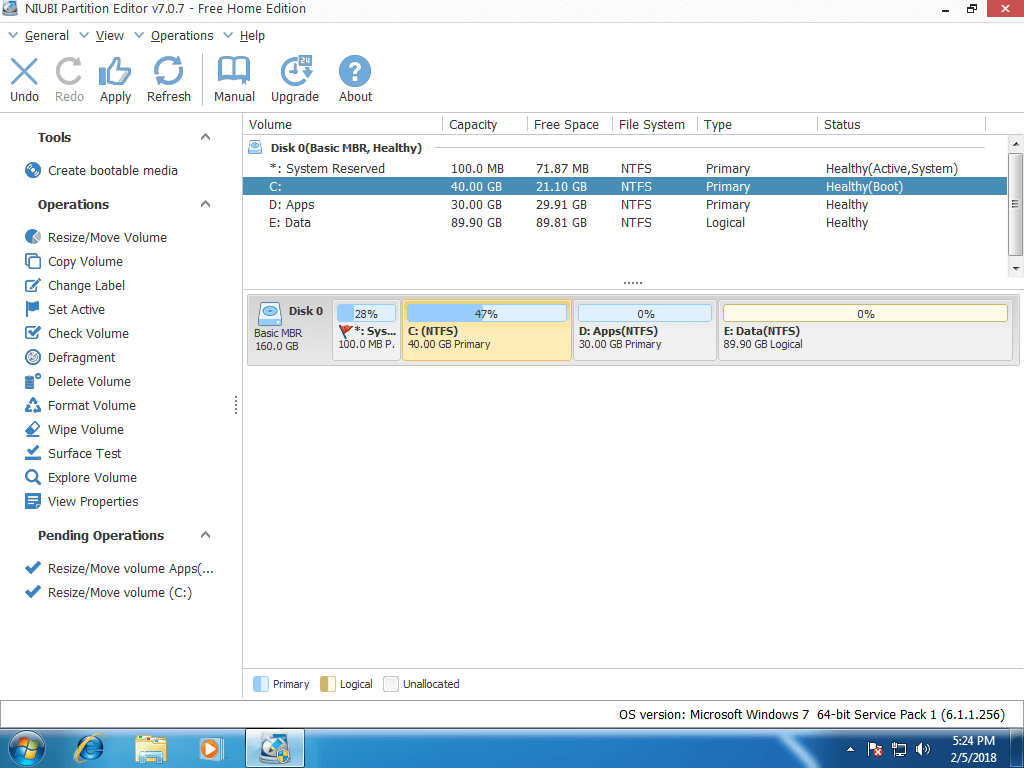The image size is (1024, 768).
Task: Select E: Data(NTFS) partition block
Action: (865, 330)
